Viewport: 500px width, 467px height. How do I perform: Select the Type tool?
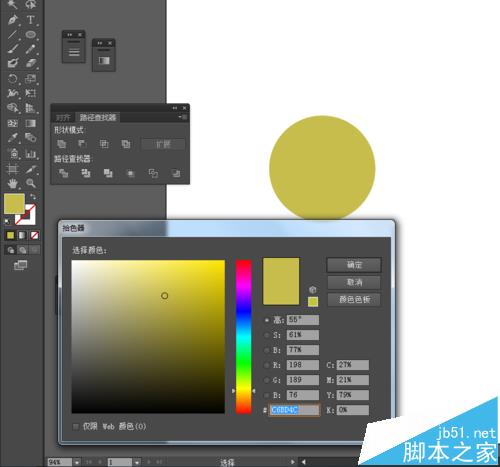click(x=31, y=20)
